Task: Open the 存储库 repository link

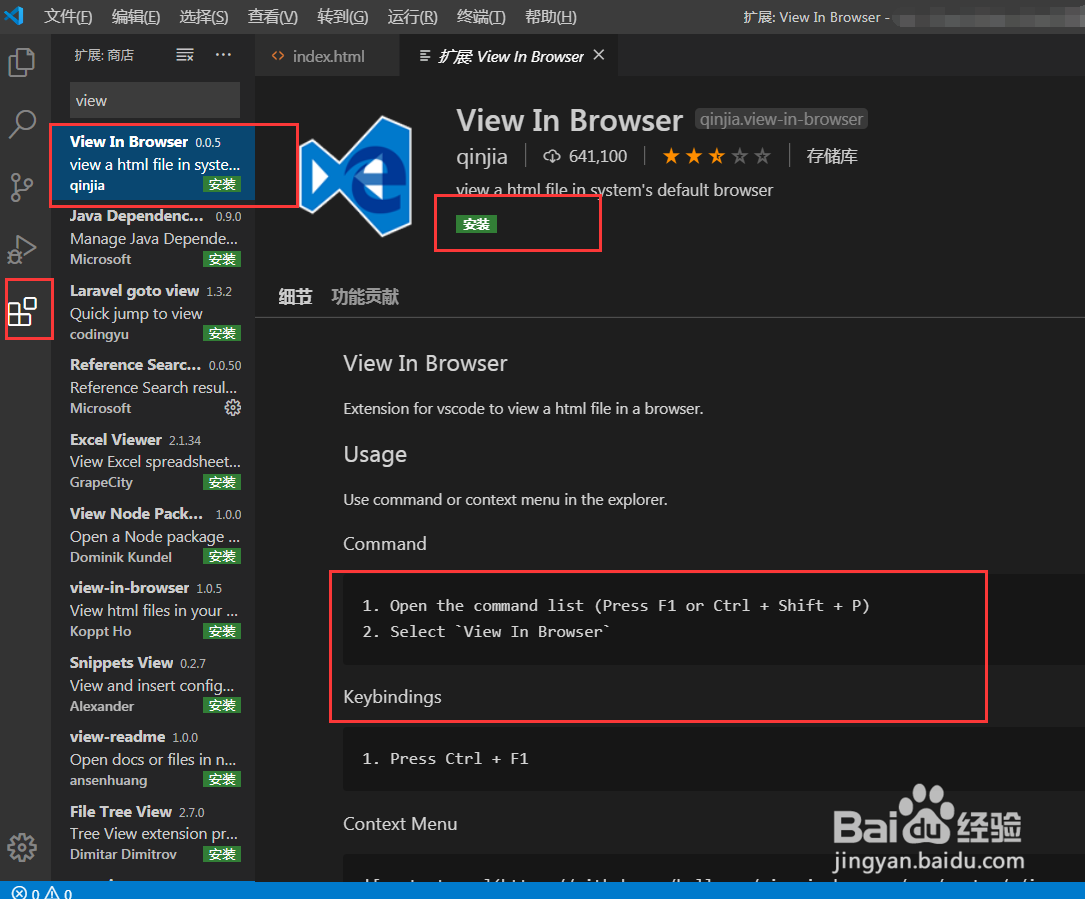Action: (x=832, y=156)
